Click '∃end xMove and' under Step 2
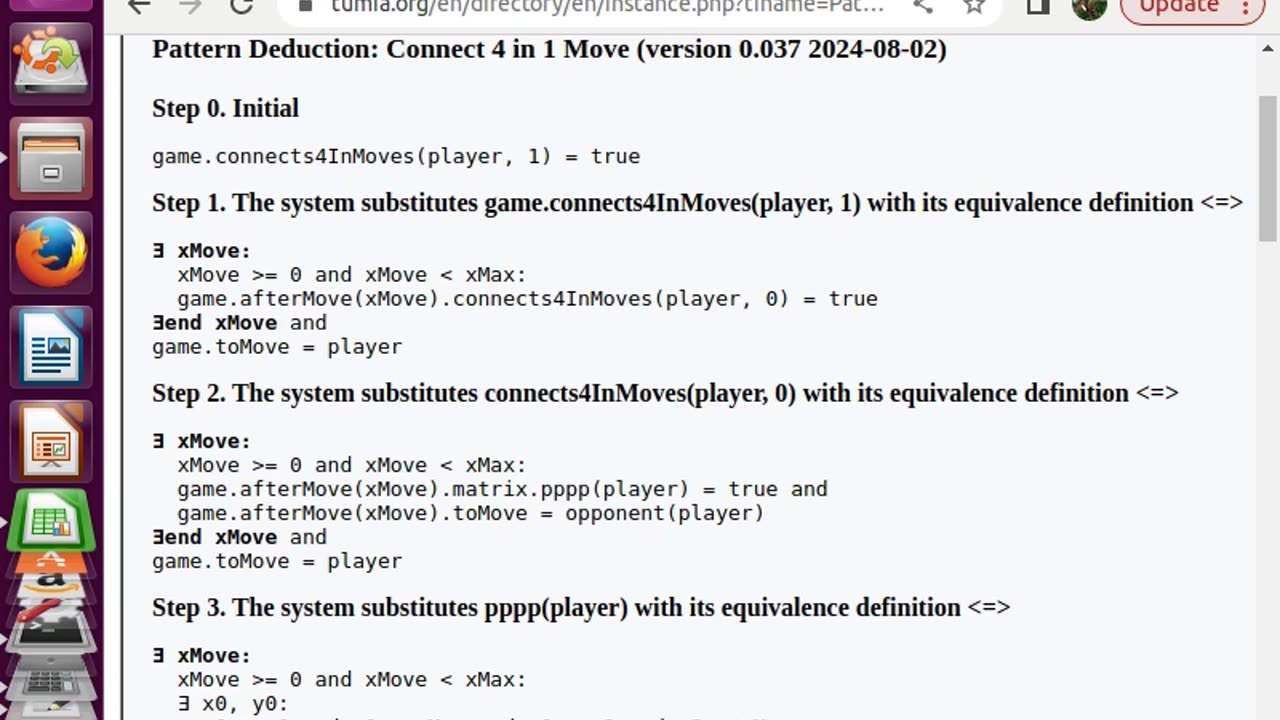This screenshot has width=1280, height=720. tap(239, 537)
